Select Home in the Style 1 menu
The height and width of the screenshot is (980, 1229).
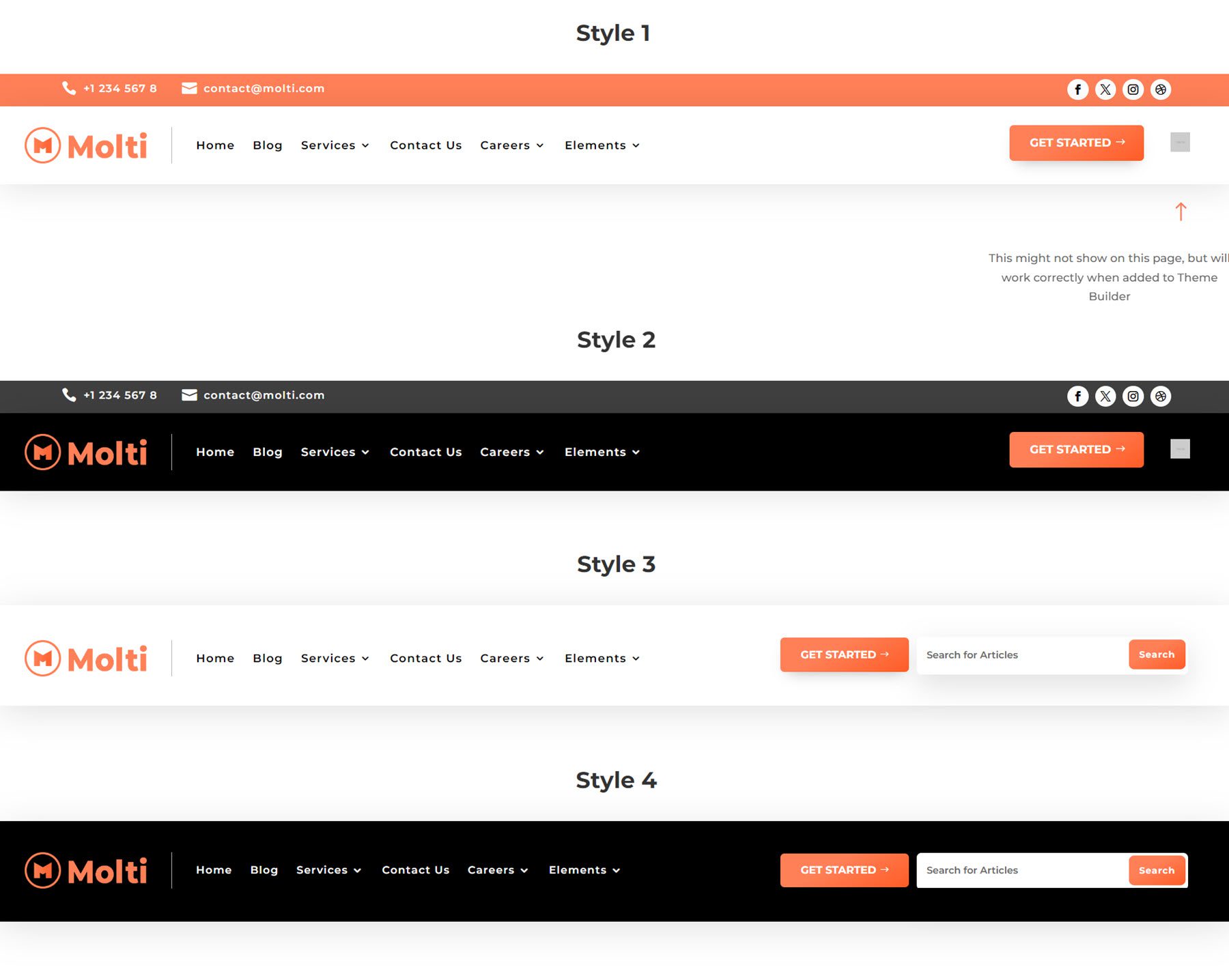point(214,145)
